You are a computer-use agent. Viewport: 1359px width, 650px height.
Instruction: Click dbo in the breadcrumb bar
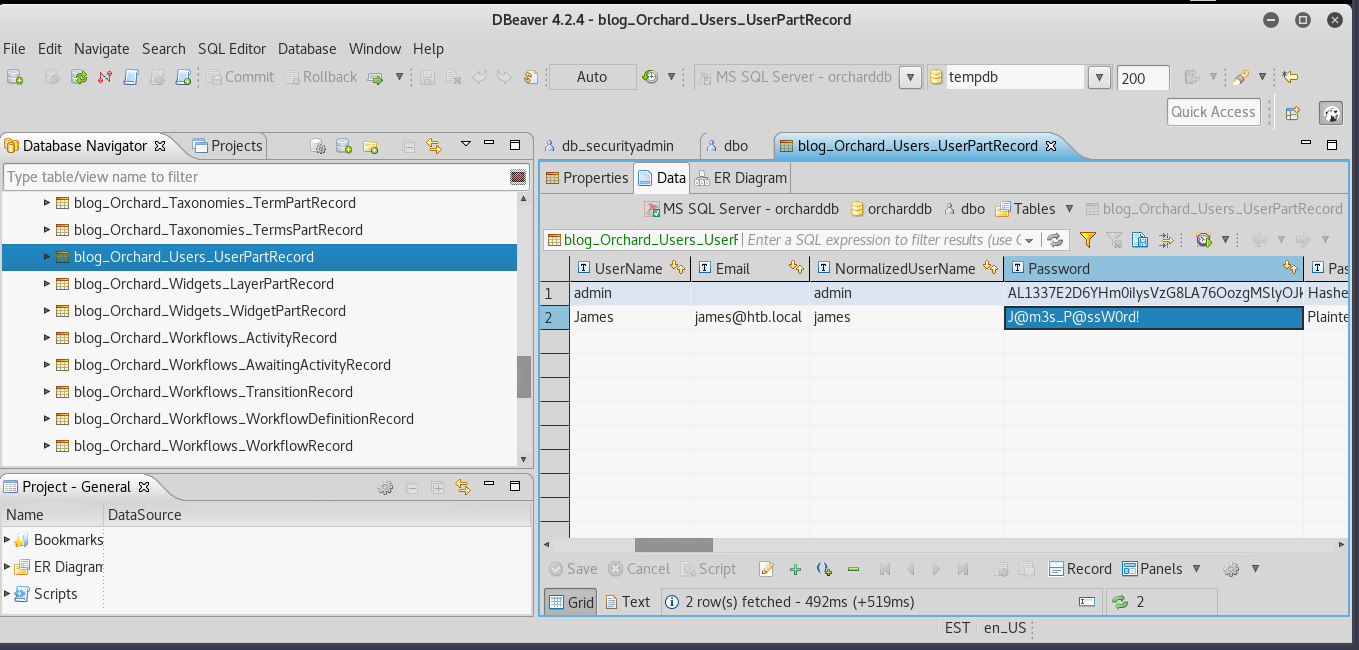point(965,209)
